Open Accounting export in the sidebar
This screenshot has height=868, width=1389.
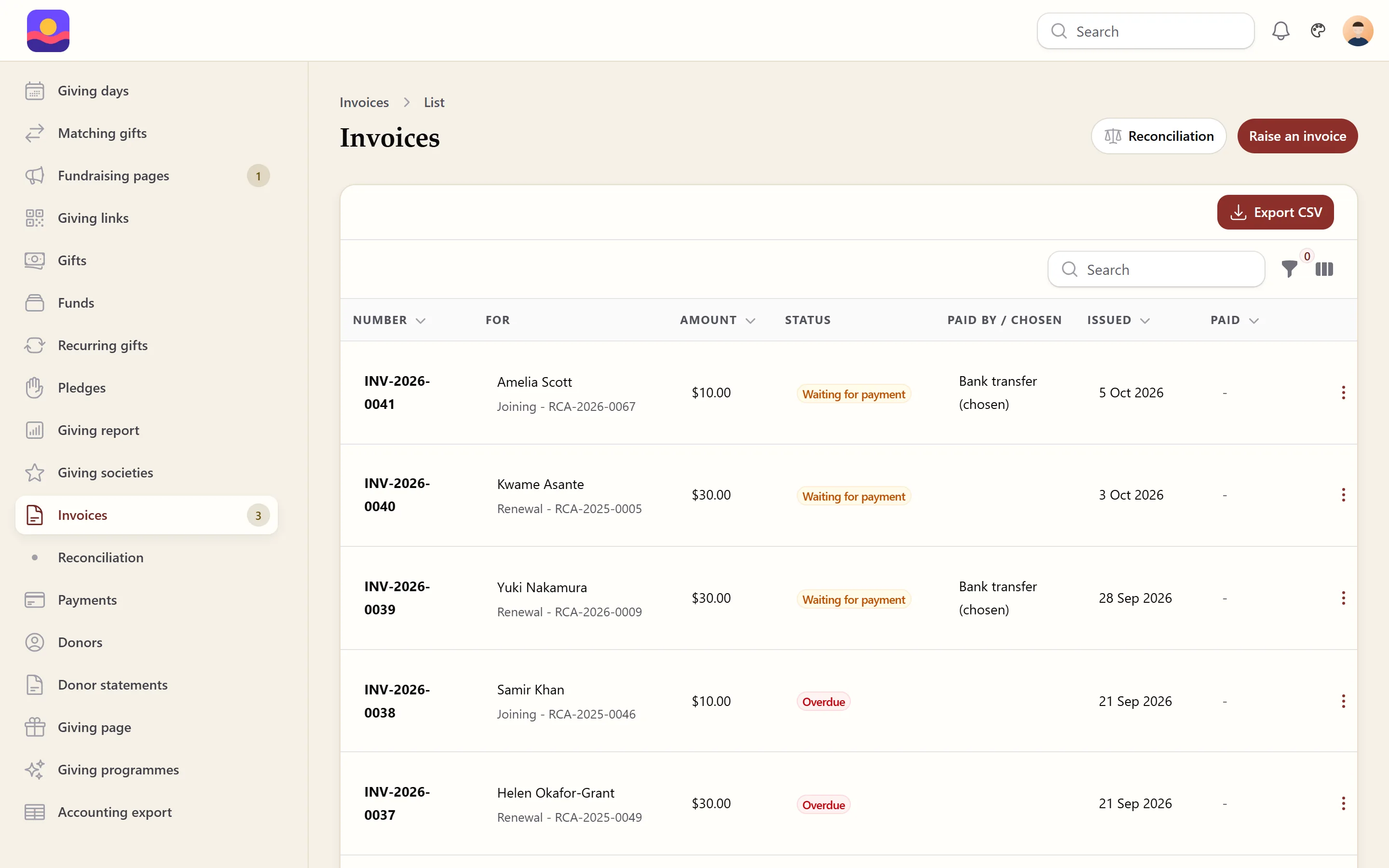pyautogui.click(x=146, y=813)
